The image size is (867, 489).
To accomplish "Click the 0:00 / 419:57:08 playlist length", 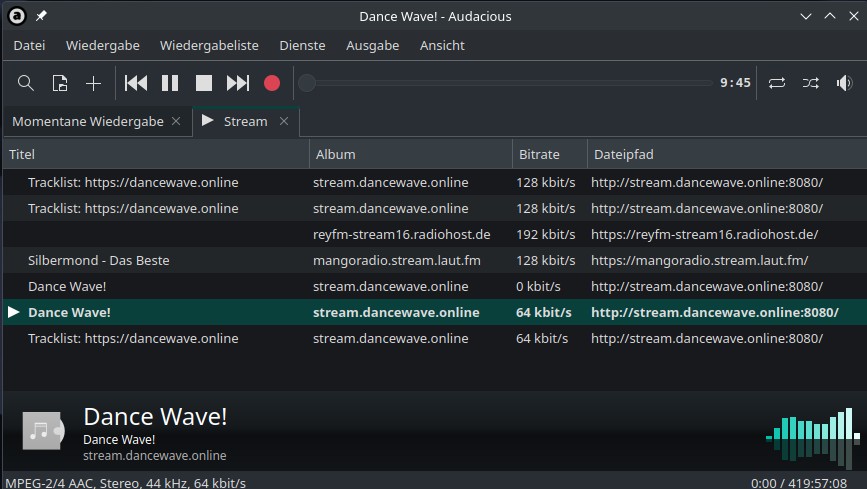I will [x=799, y=483].
